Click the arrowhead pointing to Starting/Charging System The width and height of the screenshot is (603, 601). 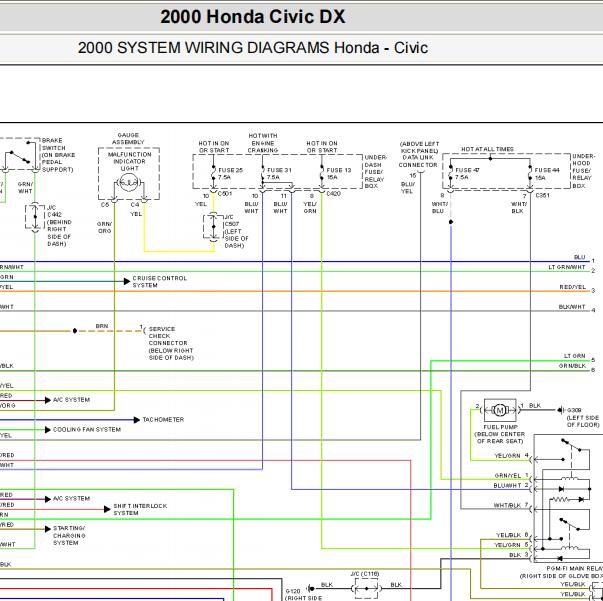(48, 529)
